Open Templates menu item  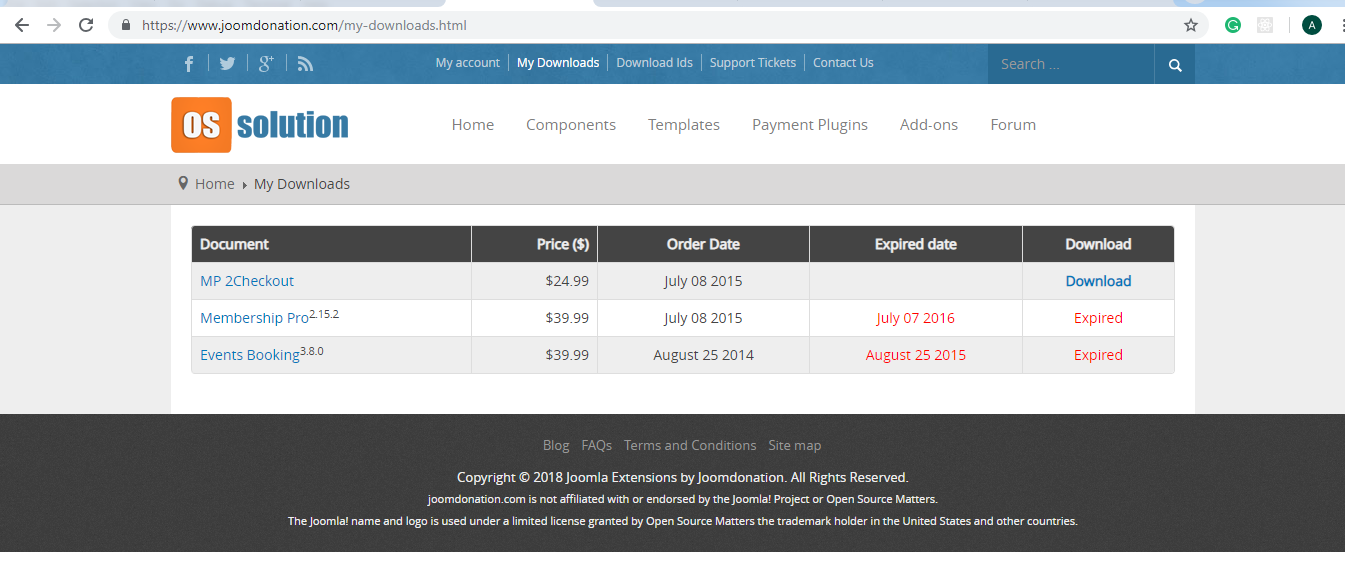tap(684, 124)
